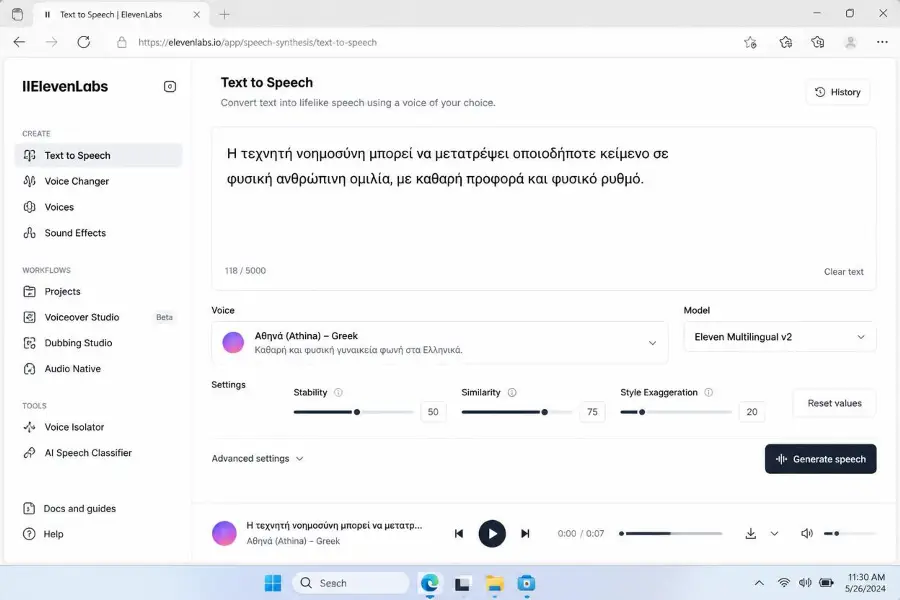Click the player voice avatar thumbnail
Screen dimensions: 900x600
pyautogui.click(x=224, y=534)
